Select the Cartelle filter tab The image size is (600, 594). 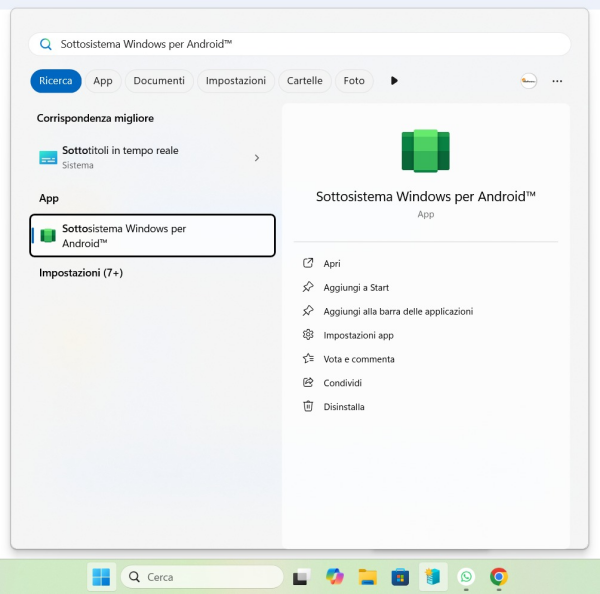pos(305,81)
